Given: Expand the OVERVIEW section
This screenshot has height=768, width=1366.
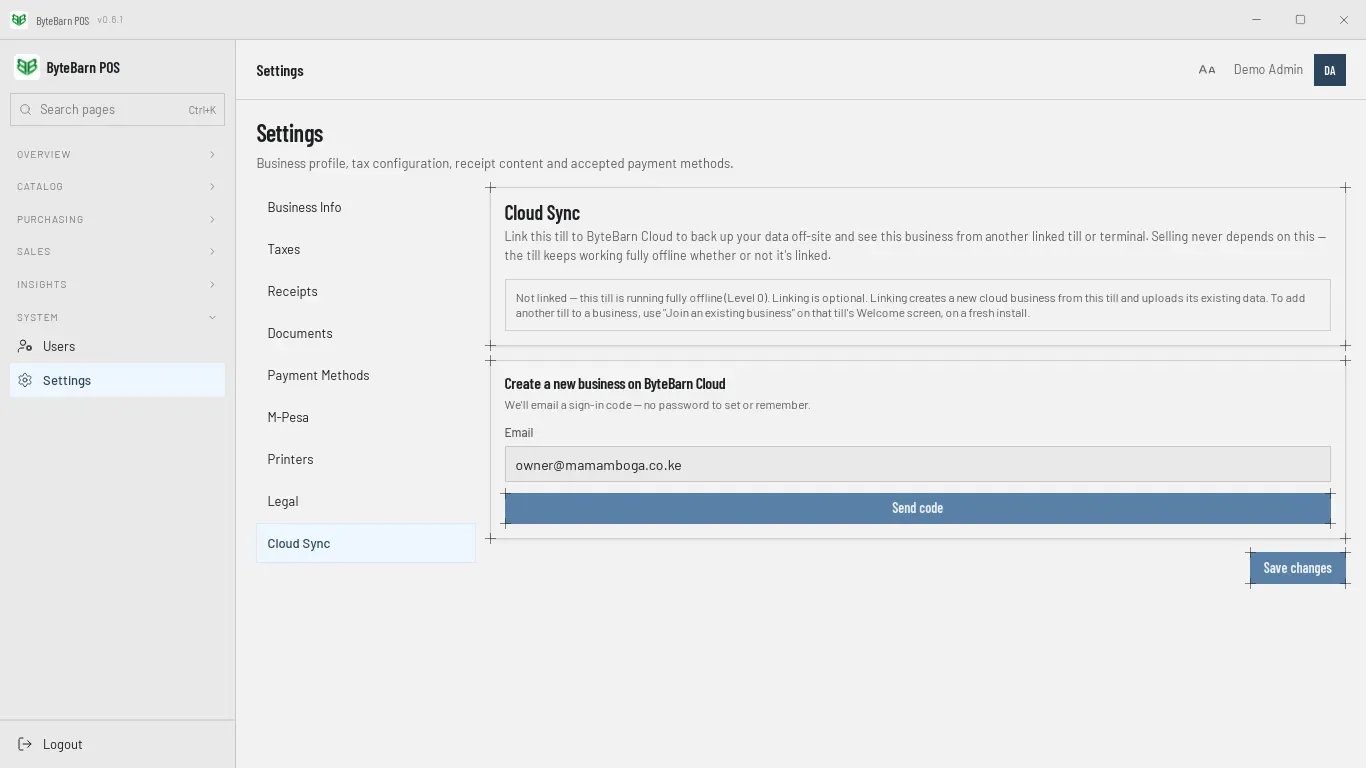Looking at the screenshot, I should (x=117, y=154).
